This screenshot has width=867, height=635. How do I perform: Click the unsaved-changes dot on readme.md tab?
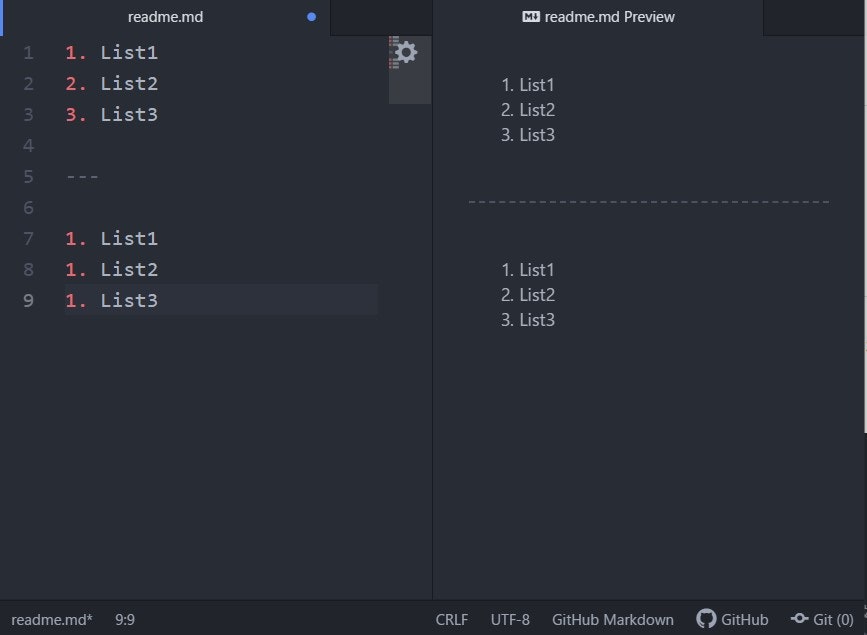311,17
